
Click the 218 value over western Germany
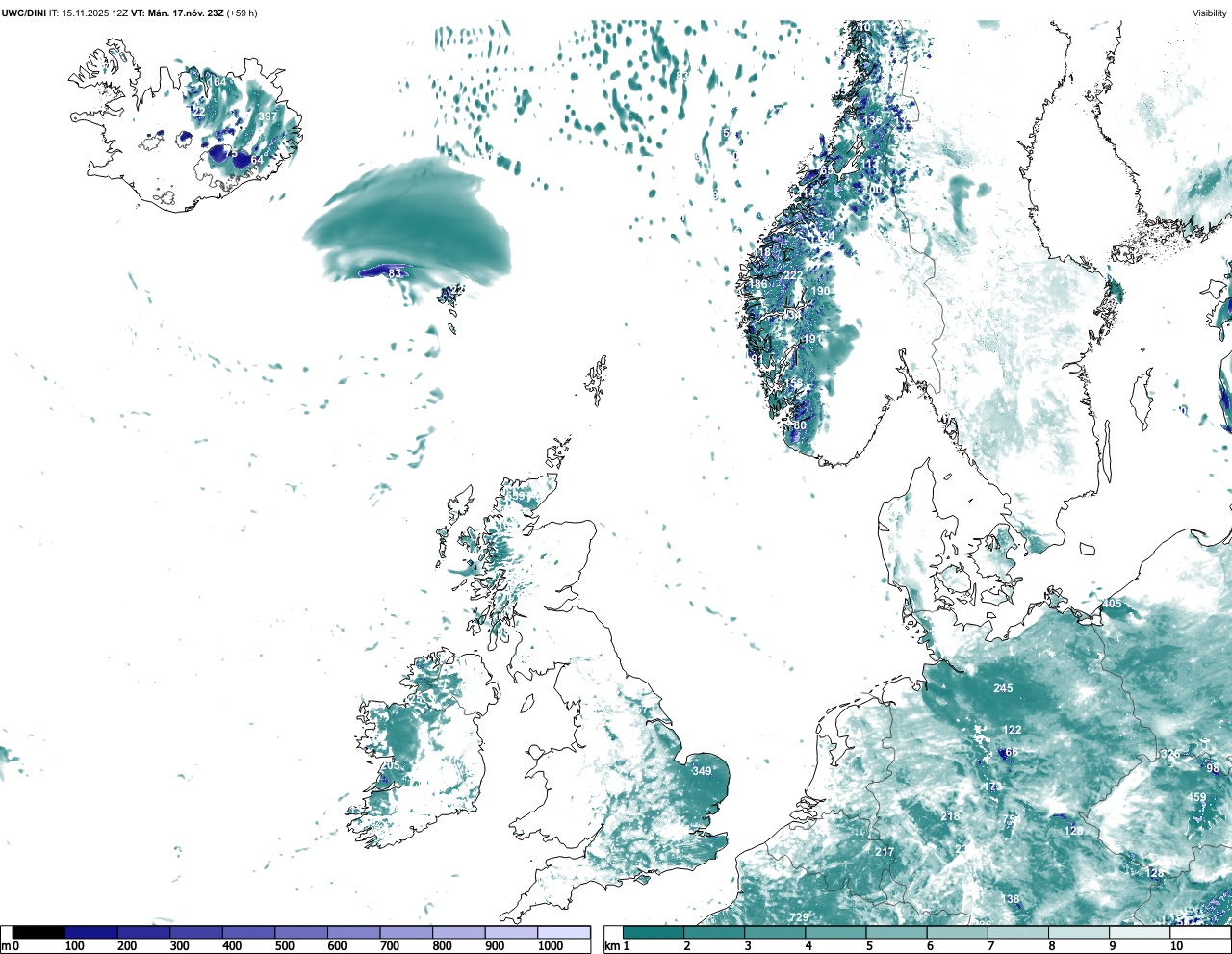pyautogui.click(x=951, y=816)
